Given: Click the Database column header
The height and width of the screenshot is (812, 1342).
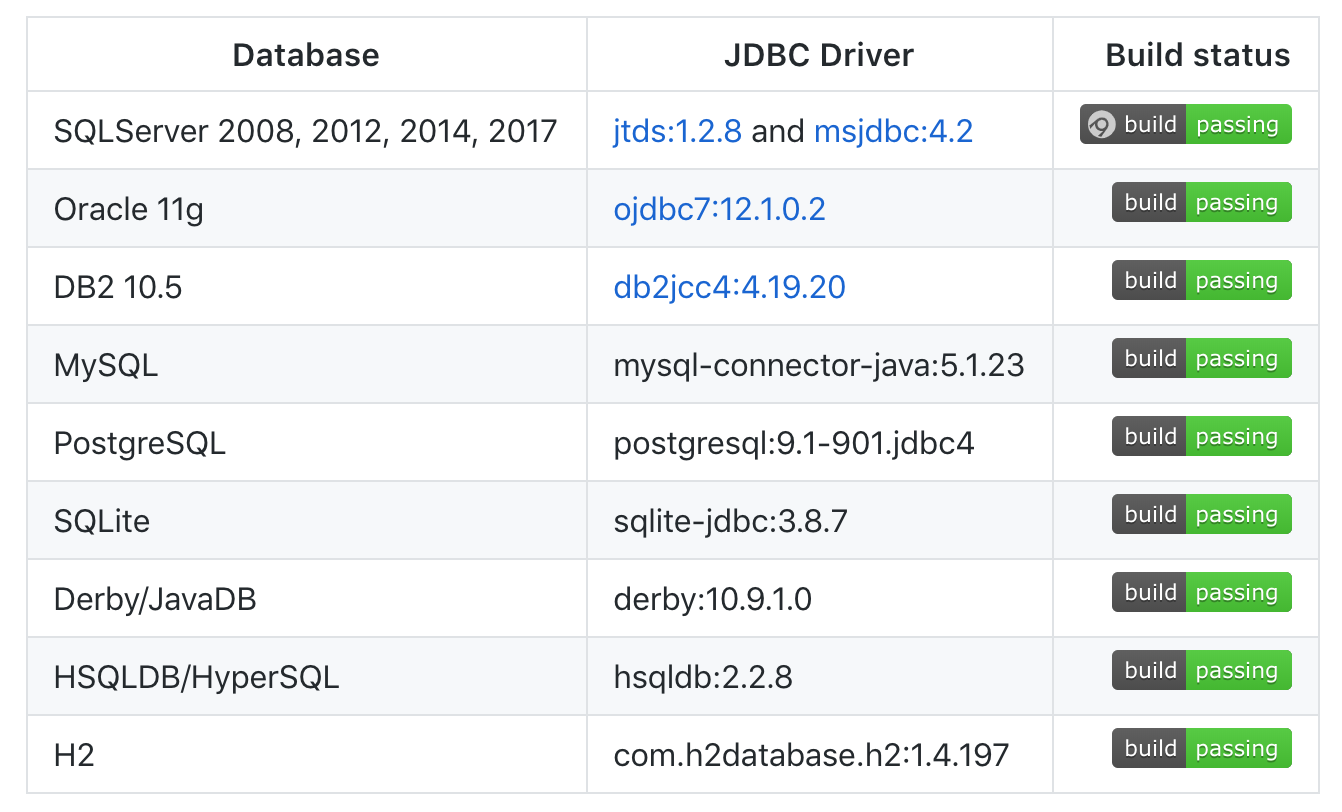Looking at the screenshot, I should pos(306,55).
